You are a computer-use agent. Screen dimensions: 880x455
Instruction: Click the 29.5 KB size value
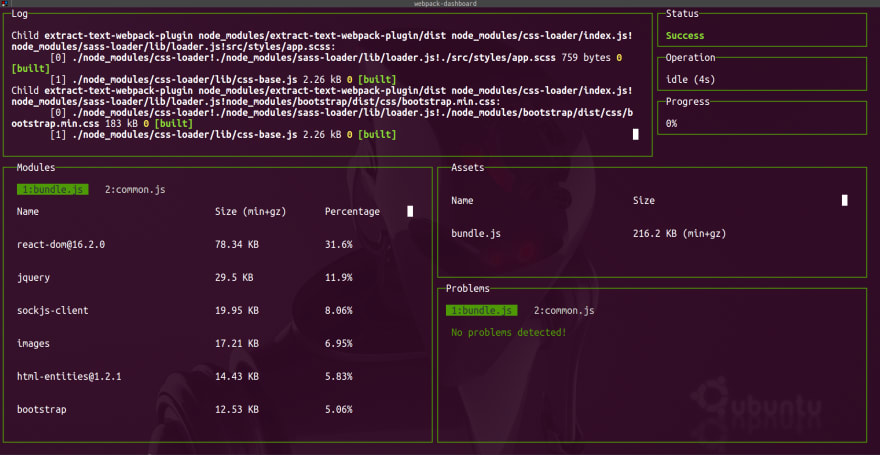click(x=234, y=277)
